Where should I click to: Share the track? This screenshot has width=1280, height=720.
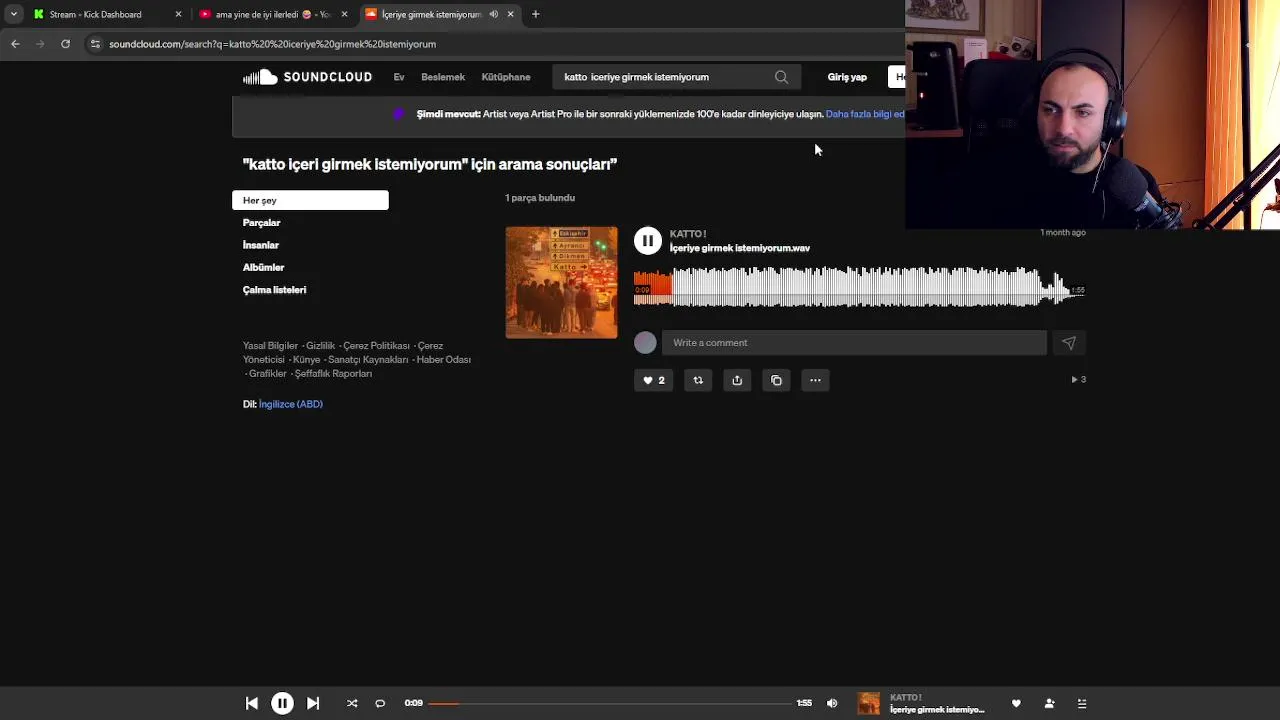[737, 380]
